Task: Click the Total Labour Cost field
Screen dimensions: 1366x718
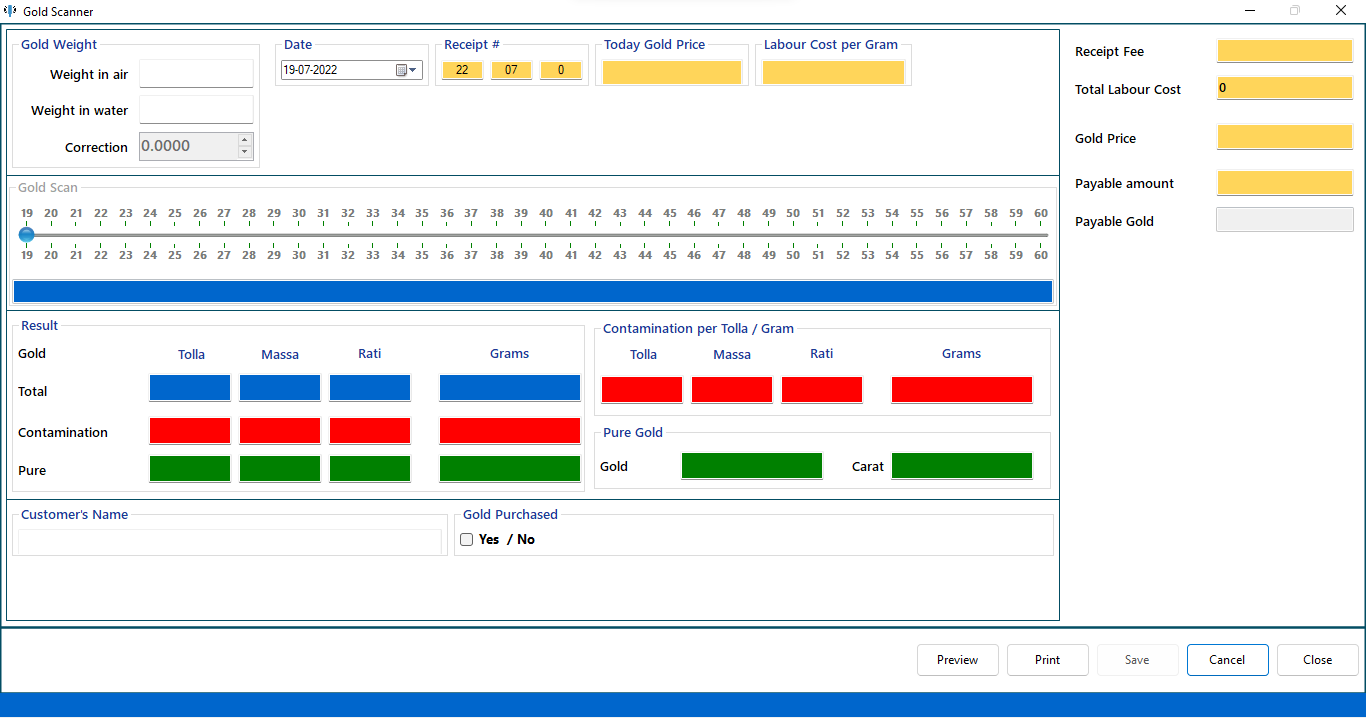Action: pyautogui.click(x=1284, y=88)
